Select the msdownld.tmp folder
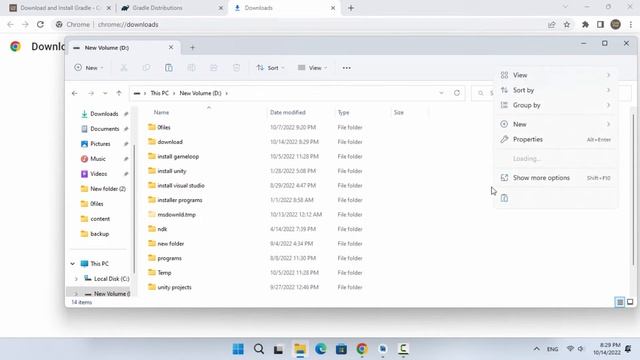Viewport: 640px width, 360px height. click(x=176, y=214)
